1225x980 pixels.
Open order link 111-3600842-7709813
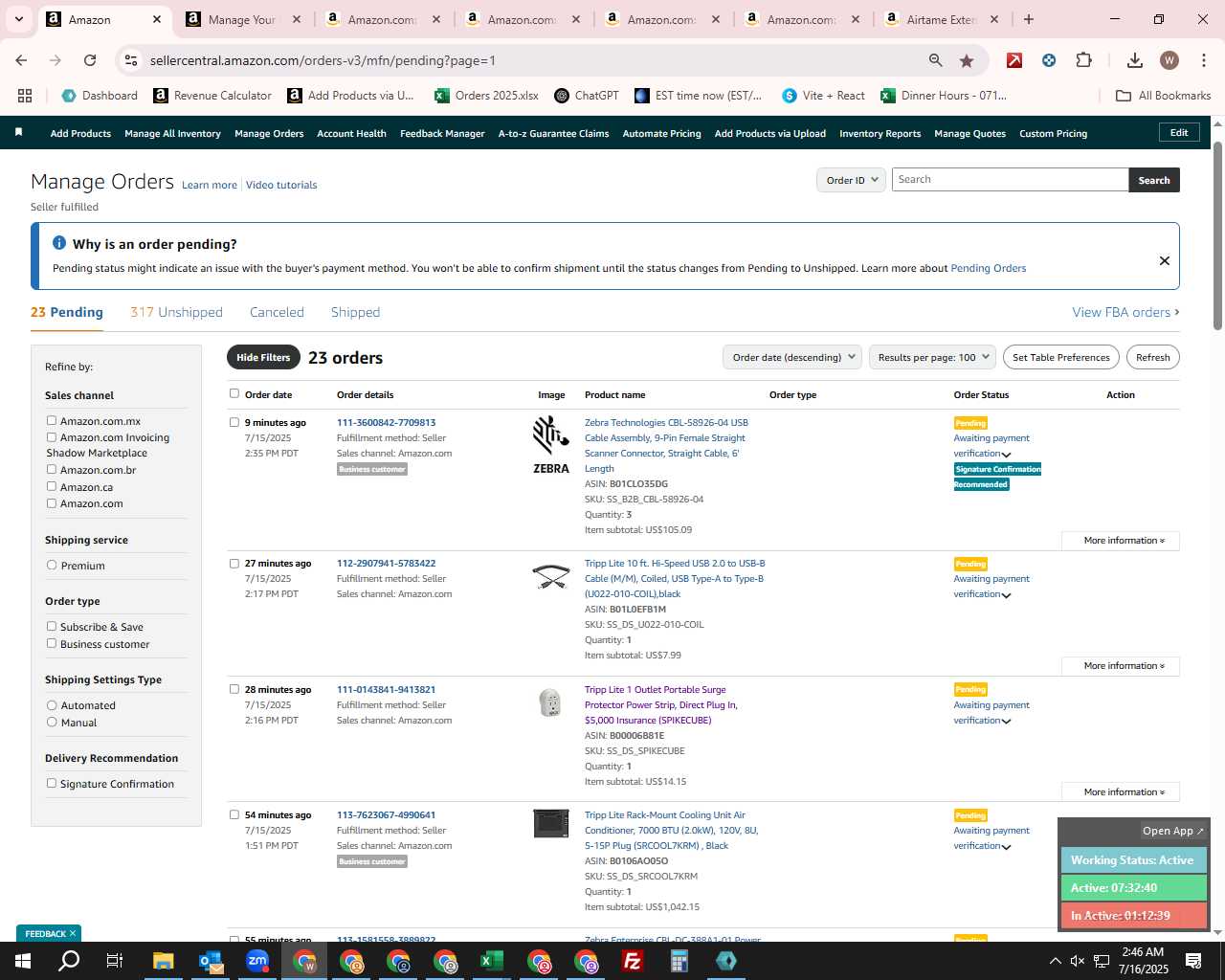tap(386, 422)
